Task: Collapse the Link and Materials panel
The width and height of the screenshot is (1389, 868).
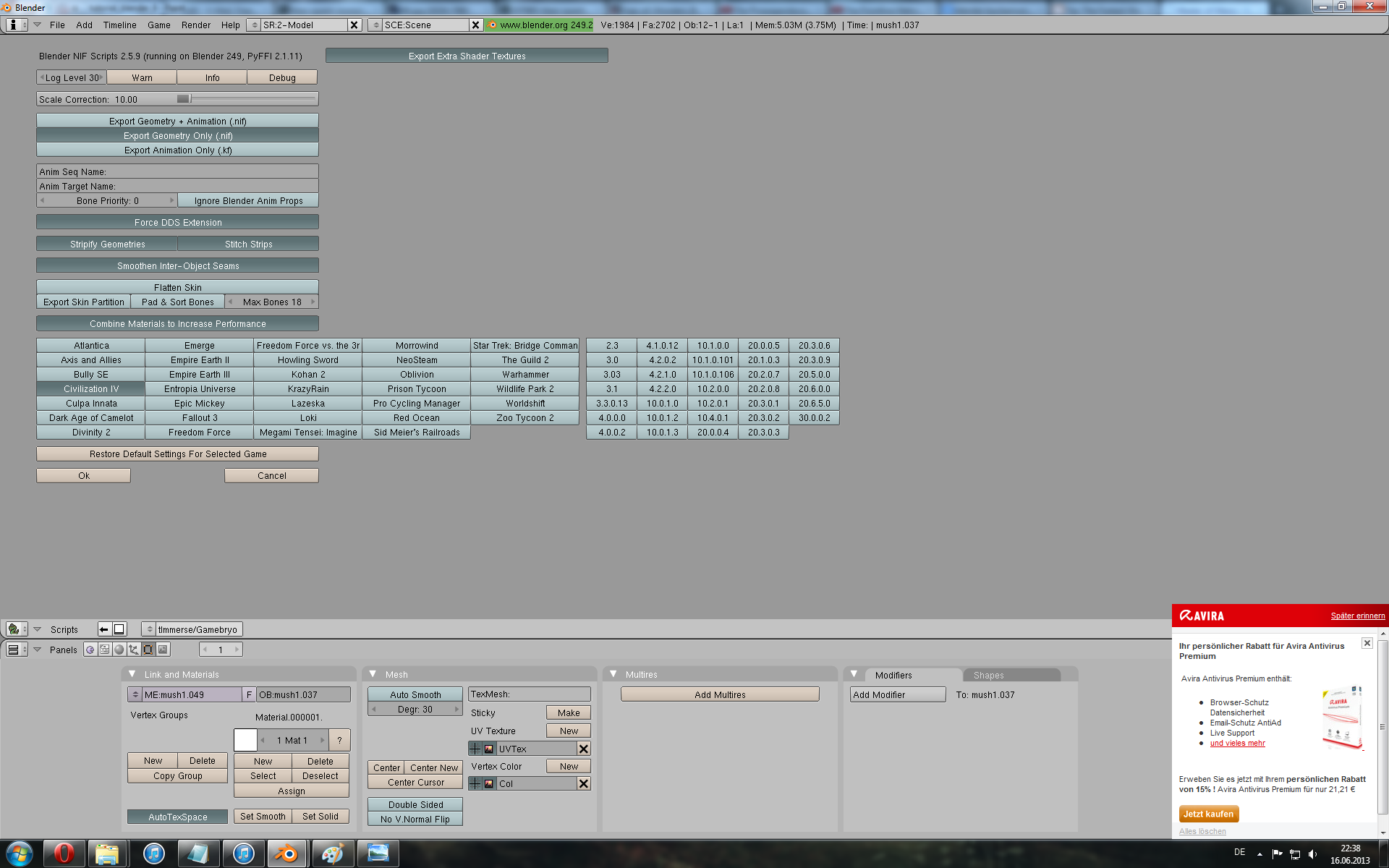Action: pyautogui.click(x=132, y=674)
